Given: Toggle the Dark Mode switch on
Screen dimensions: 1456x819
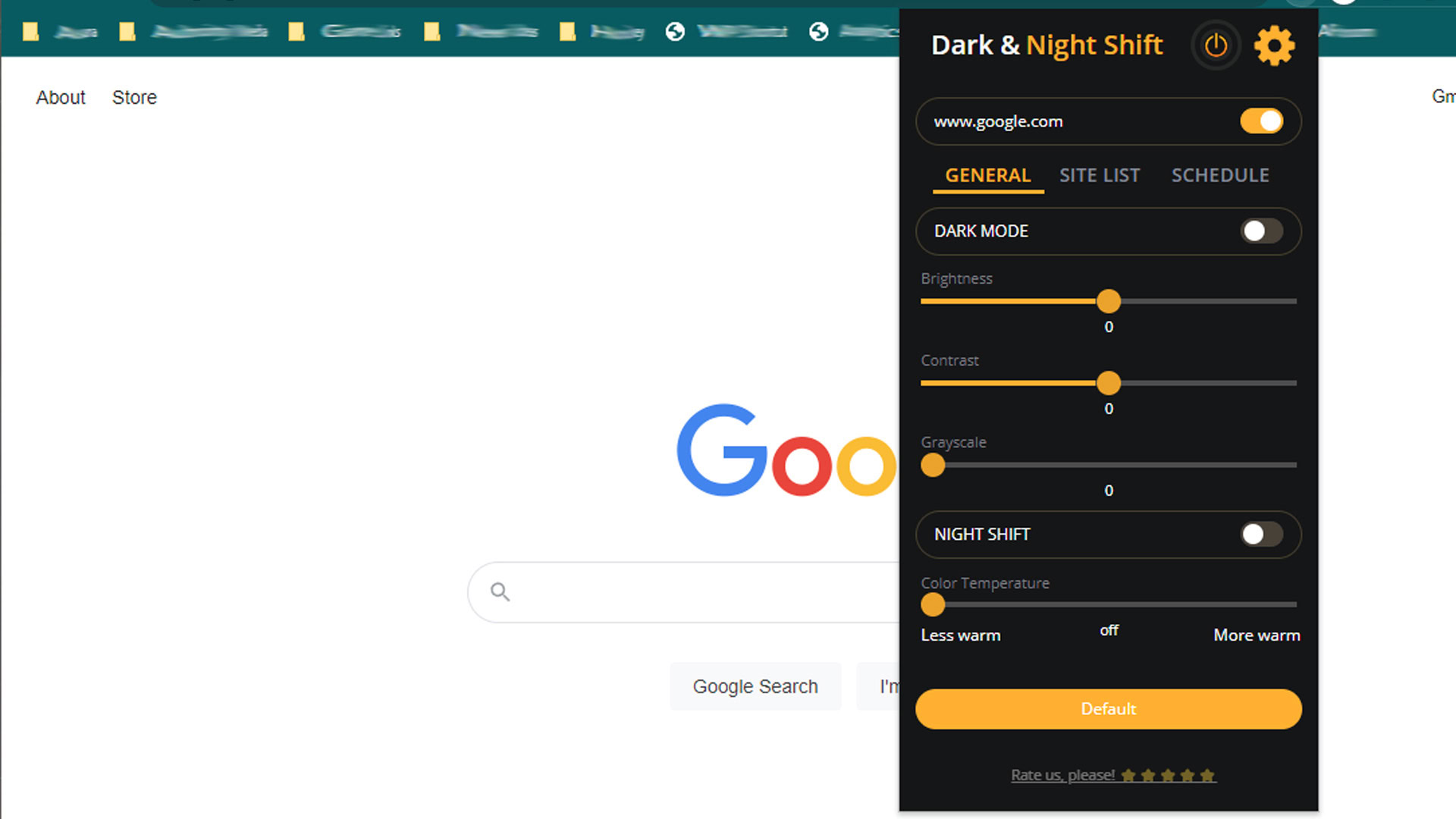Looking at the screenshot, I should click(x=1261, y=231).
